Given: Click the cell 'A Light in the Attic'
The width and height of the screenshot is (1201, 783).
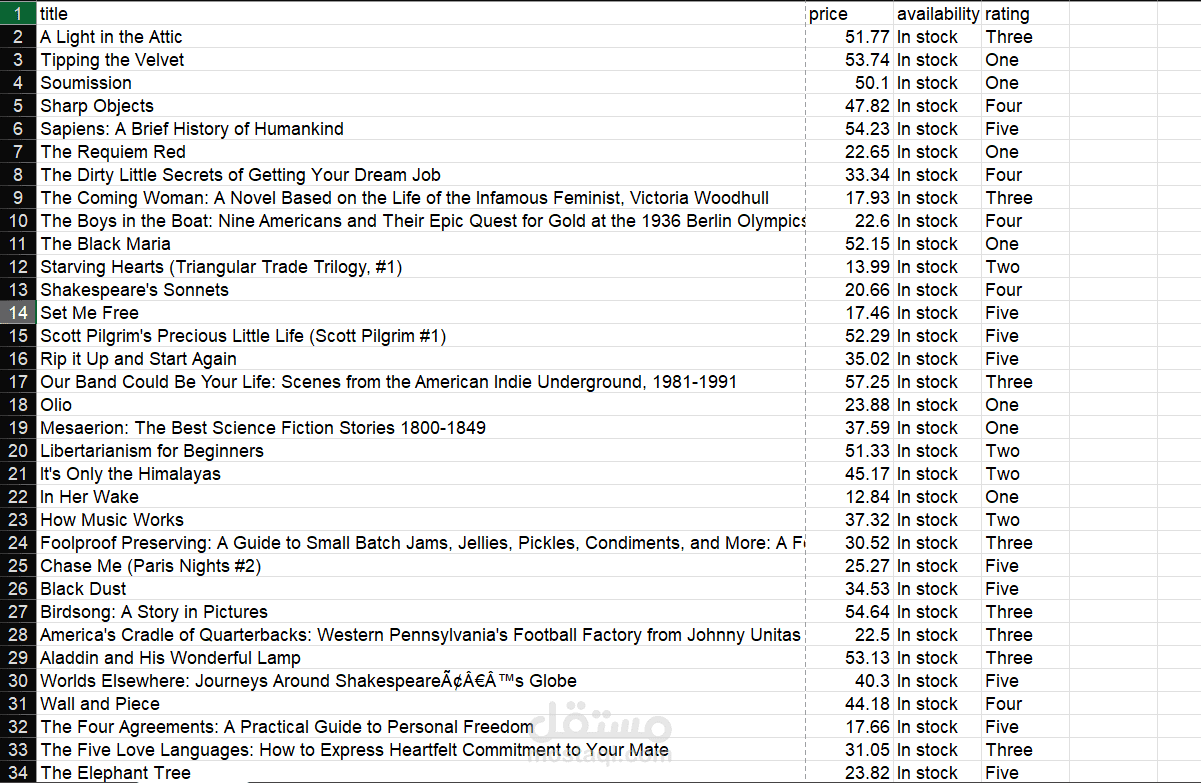Looking at the screenshot, I should (x=422, y=37).
